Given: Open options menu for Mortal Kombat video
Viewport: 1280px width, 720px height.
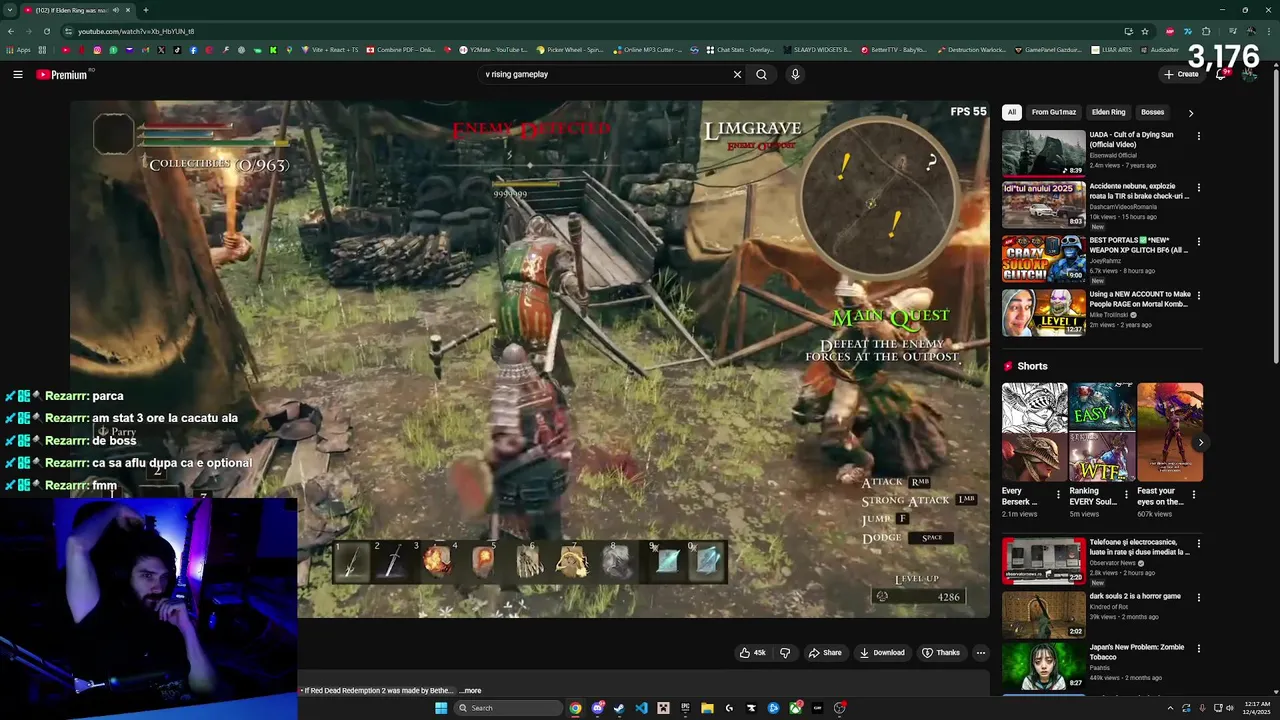Looking at the screenshot, I should (x=1199, y=295).
